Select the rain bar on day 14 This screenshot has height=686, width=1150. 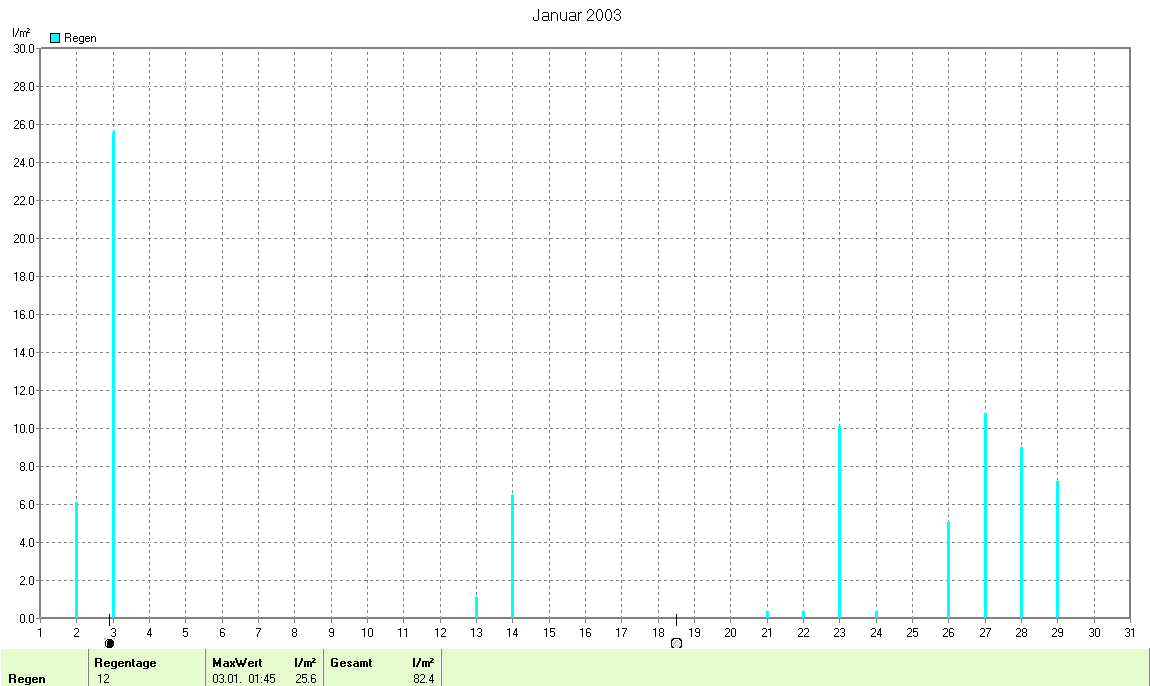[512, 556]
